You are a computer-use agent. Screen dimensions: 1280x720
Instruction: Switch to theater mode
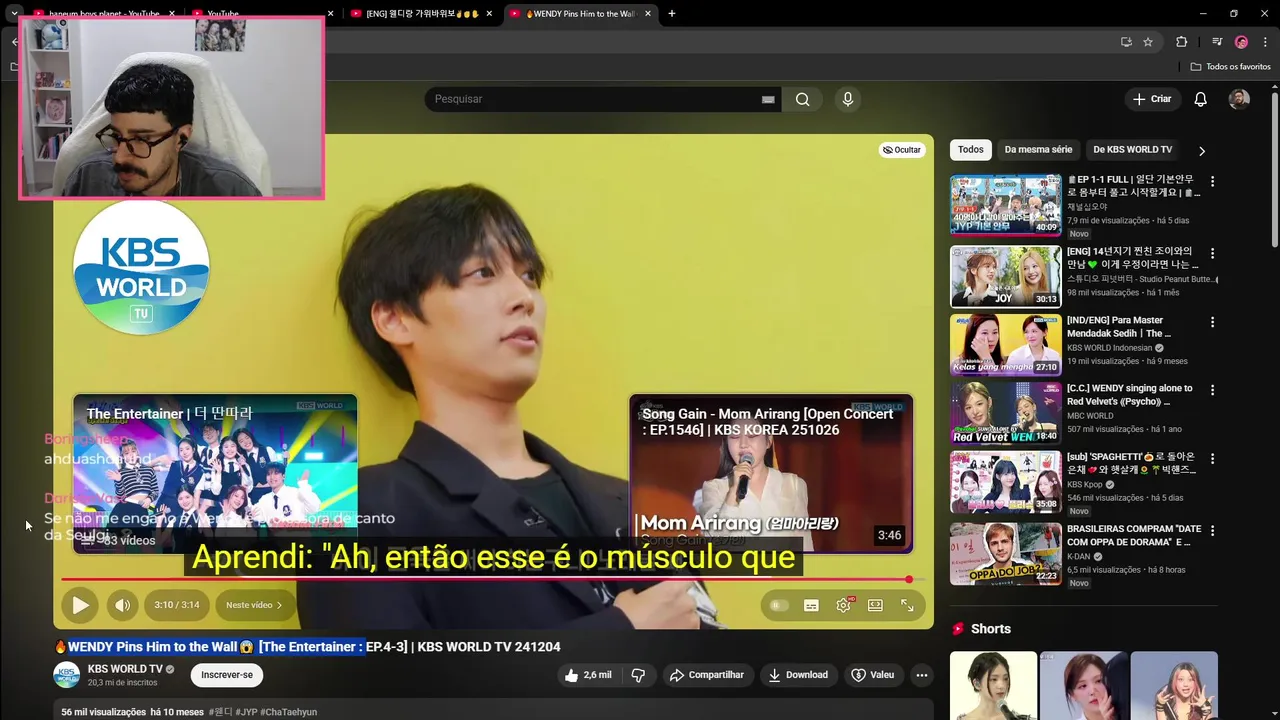[x=875, y=605]
